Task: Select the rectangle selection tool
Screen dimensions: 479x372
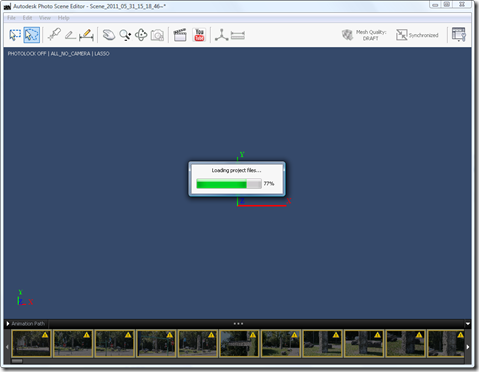Action: pos(15,35)
